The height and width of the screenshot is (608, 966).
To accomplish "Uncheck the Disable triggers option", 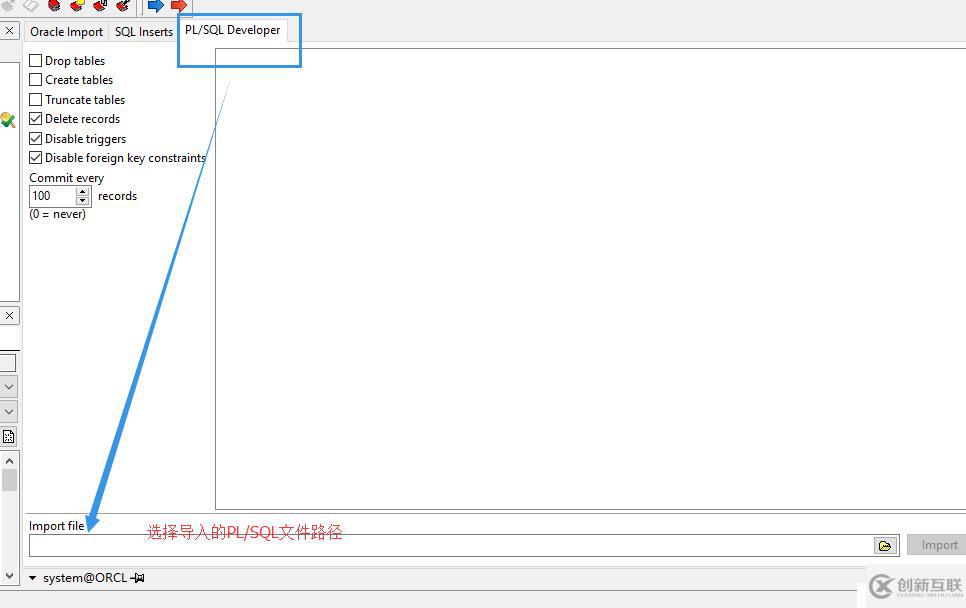I will [x=36, y=138].
